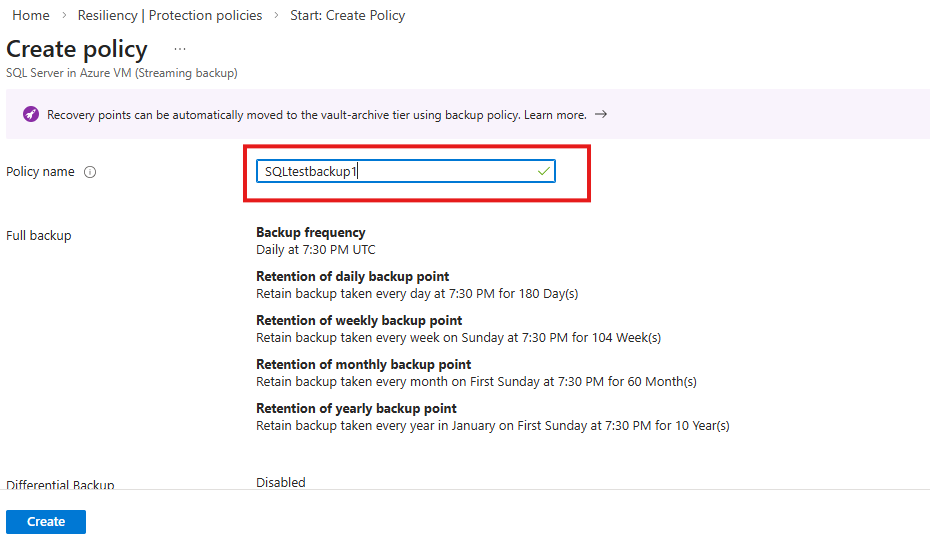Open the Learn more link
The height and width of the screenshot is (545, 930).
pos(555,115)
